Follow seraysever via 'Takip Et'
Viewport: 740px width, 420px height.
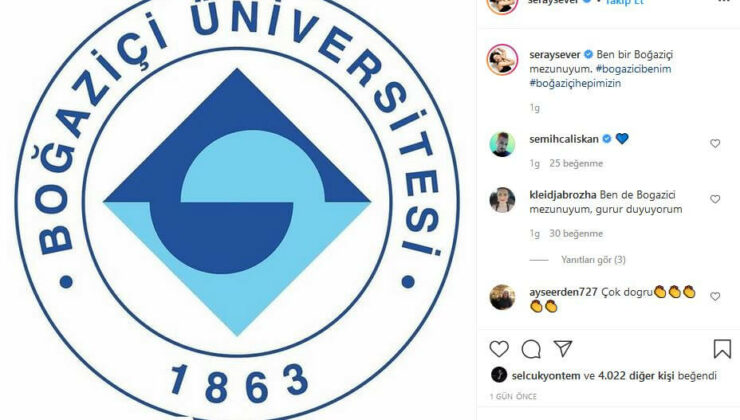tap(624, 2)
